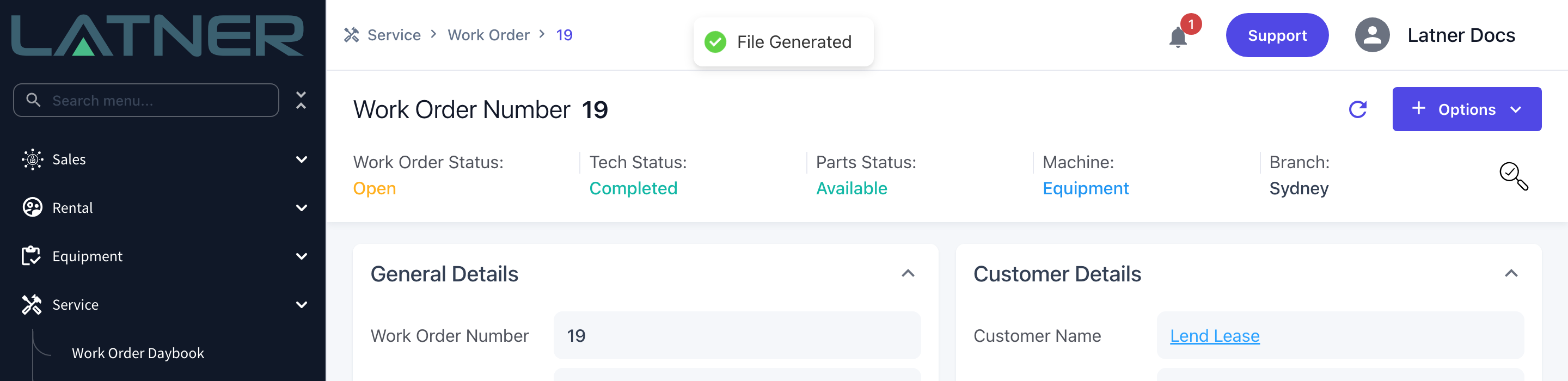
Task: Collapse the Customer Details panel
Action: point(1510,274)
